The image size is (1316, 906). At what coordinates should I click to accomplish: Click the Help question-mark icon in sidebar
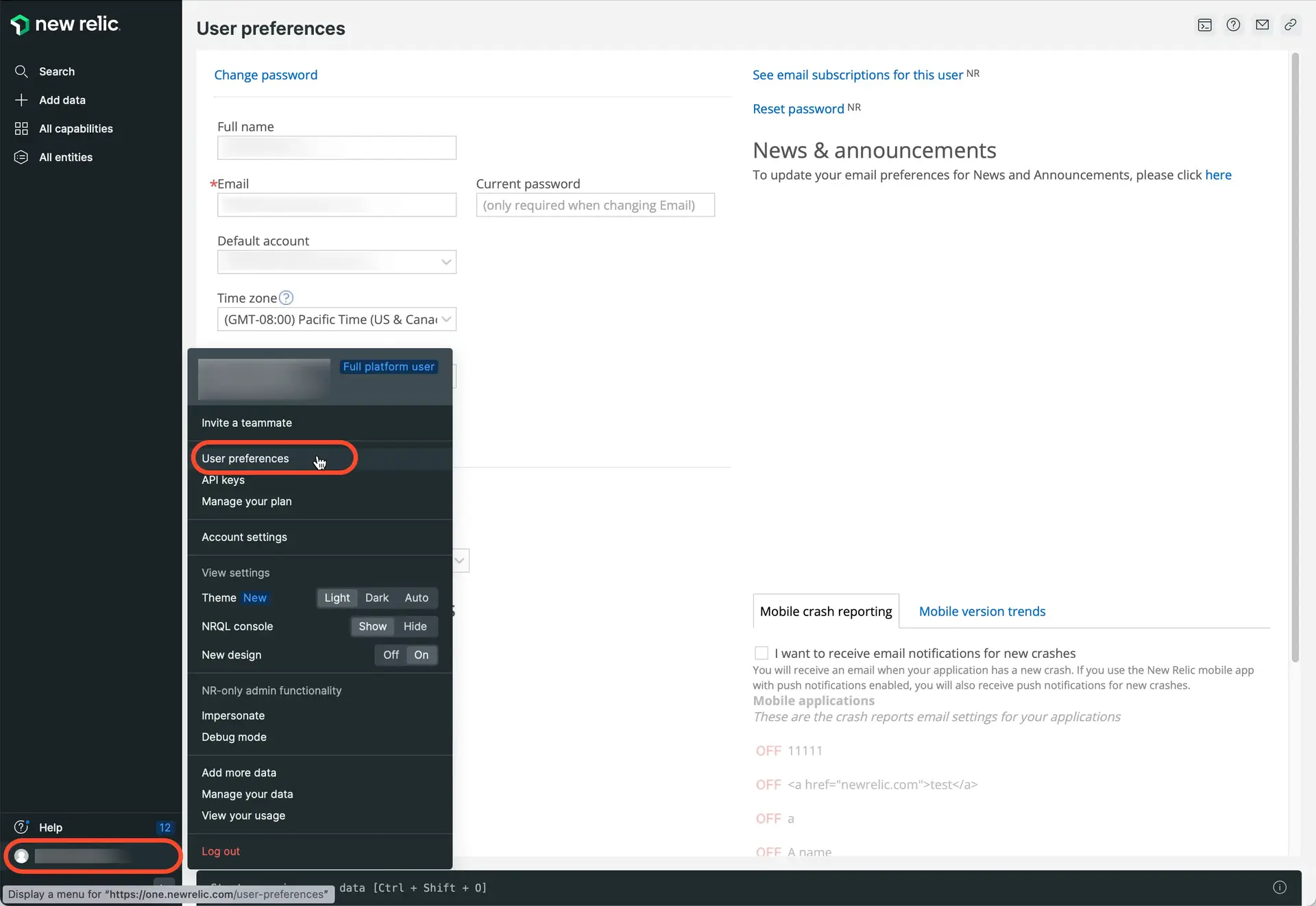pyautogui.click(x=21, y=827)
